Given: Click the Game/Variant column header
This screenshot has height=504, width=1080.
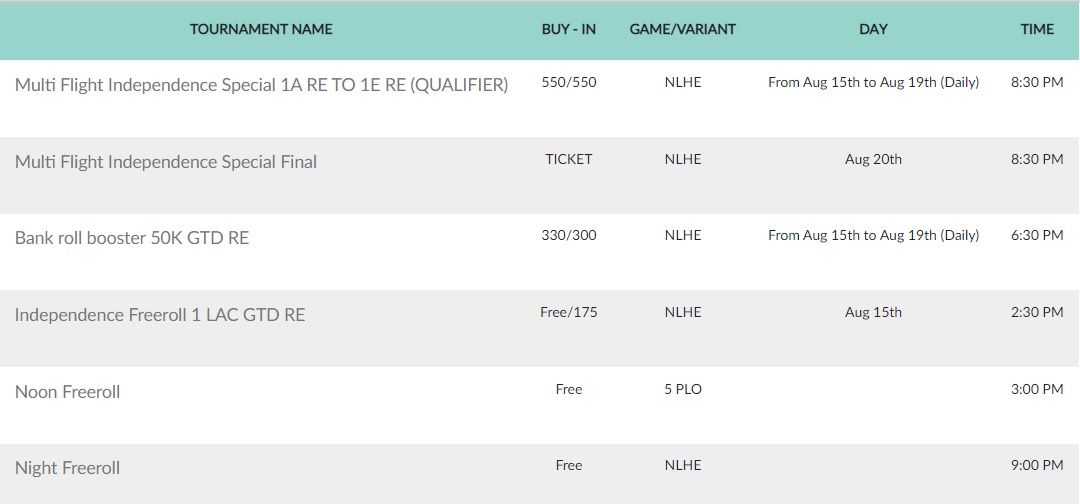Looking at the screenshot, I should click(x=683, y=30).
